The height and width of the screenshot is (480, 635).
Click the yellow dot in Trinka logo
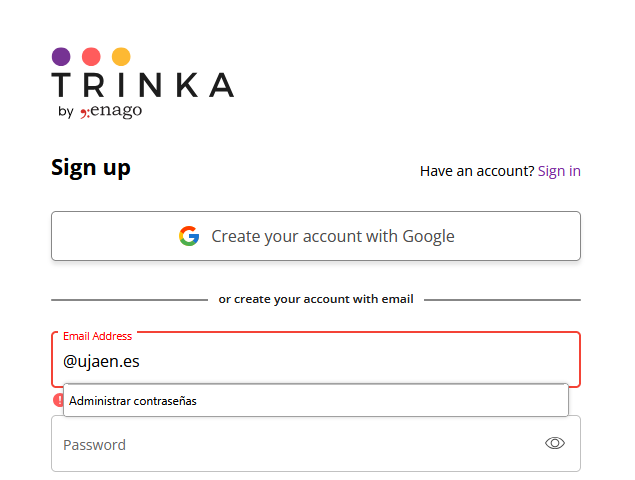click(x=121, y=57)
